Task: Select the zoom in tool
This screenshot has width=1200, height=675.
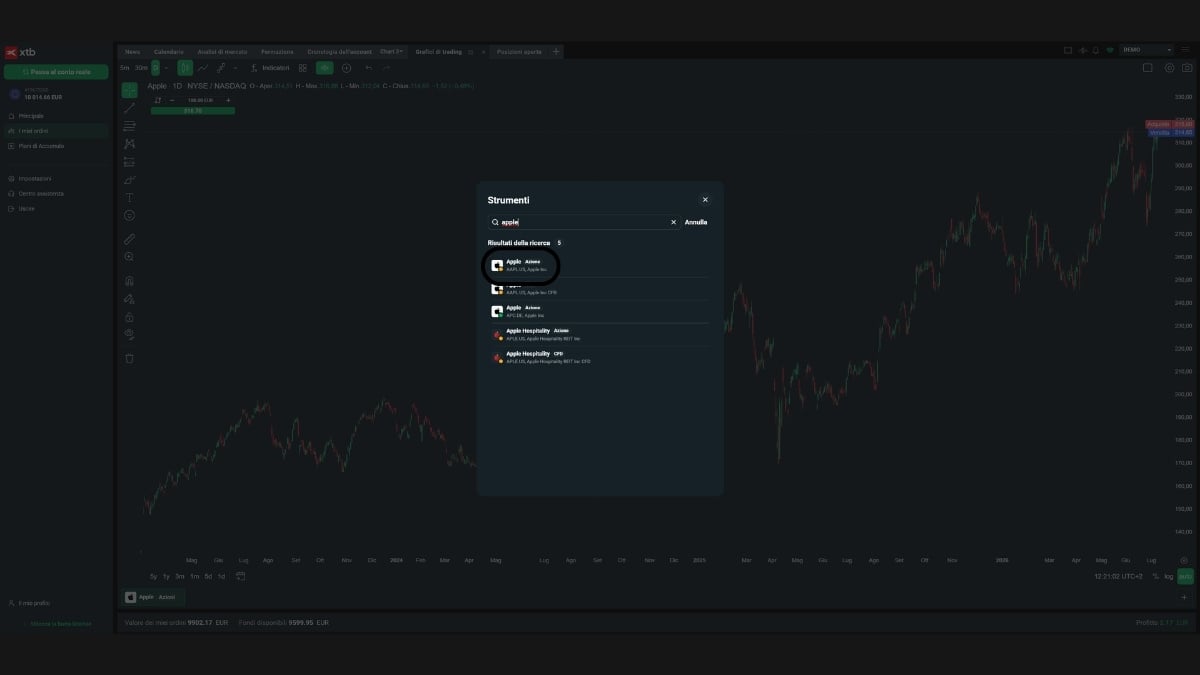Action: pos(129,257)
